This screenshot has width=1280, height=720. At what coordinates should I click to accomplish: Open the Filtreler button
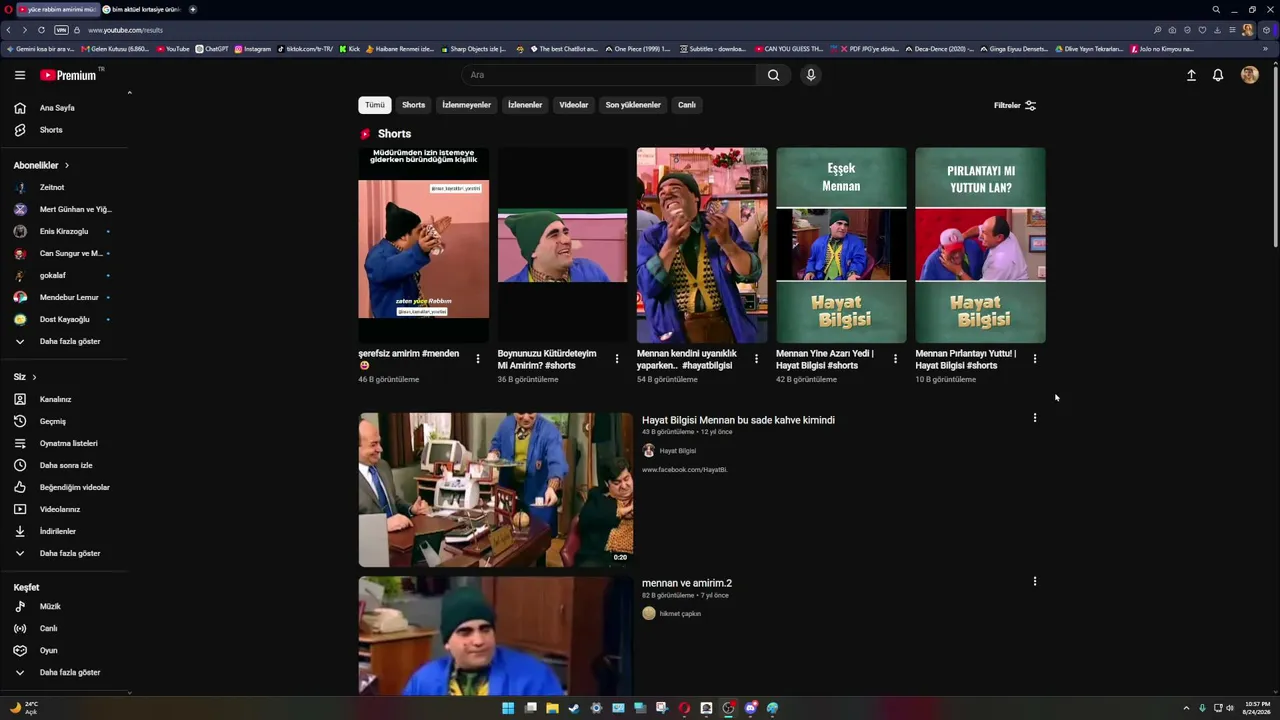(1015, 105)
